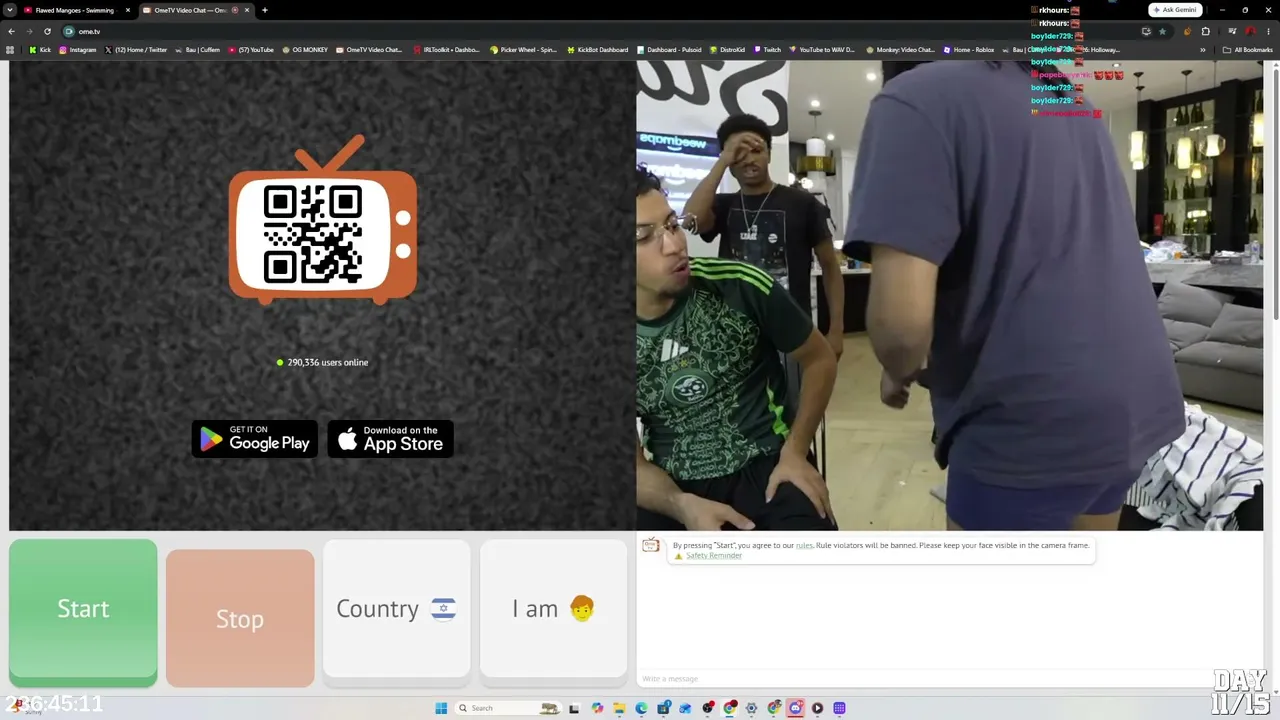Open the Windows Start menu
The height and width of the screenshot is (720, 1280).
(x=441, y=708)
